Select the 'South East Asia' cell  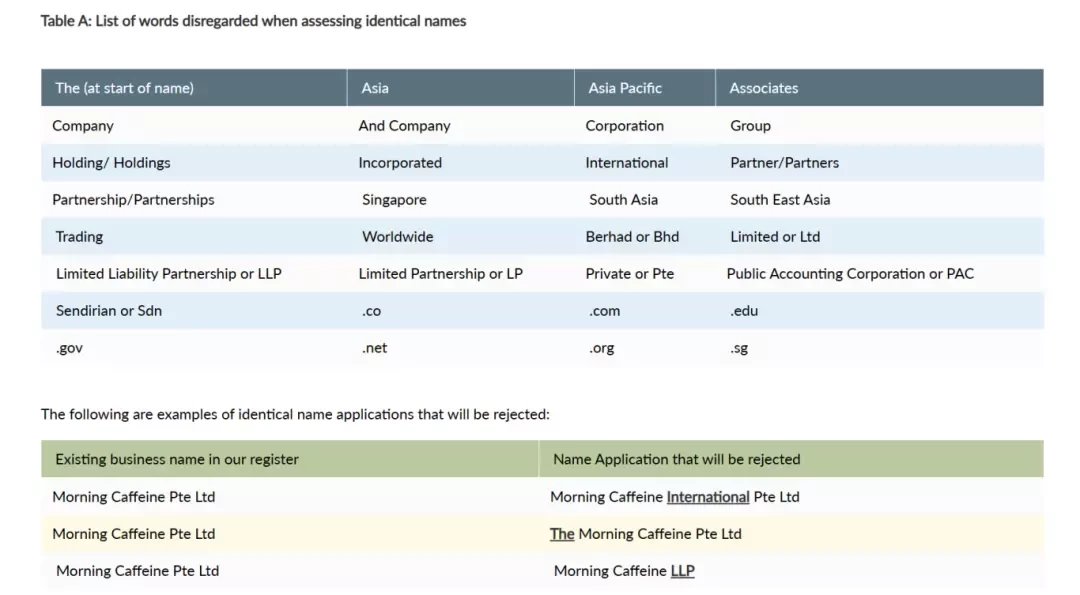tap(880, 200)
